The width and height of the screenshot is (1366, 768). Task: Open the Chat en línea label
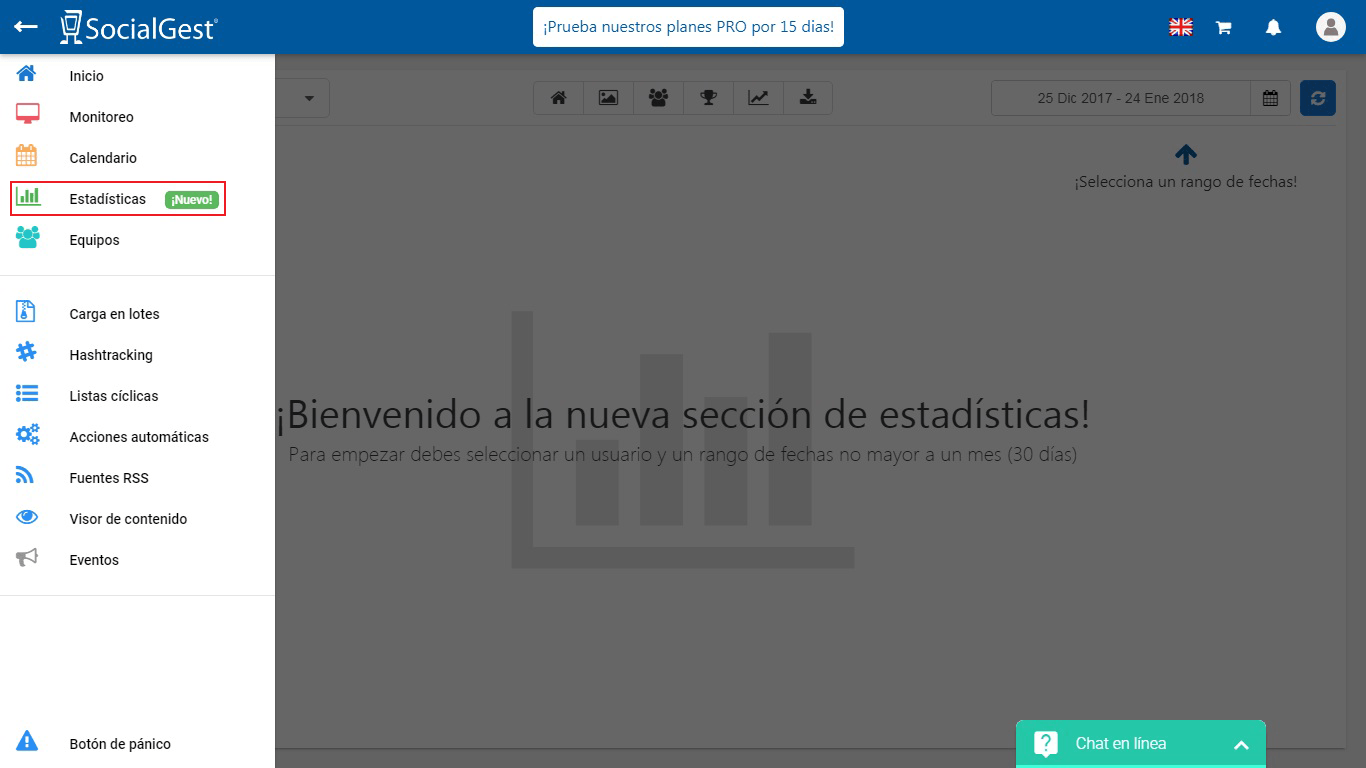tap(1121, 743)
